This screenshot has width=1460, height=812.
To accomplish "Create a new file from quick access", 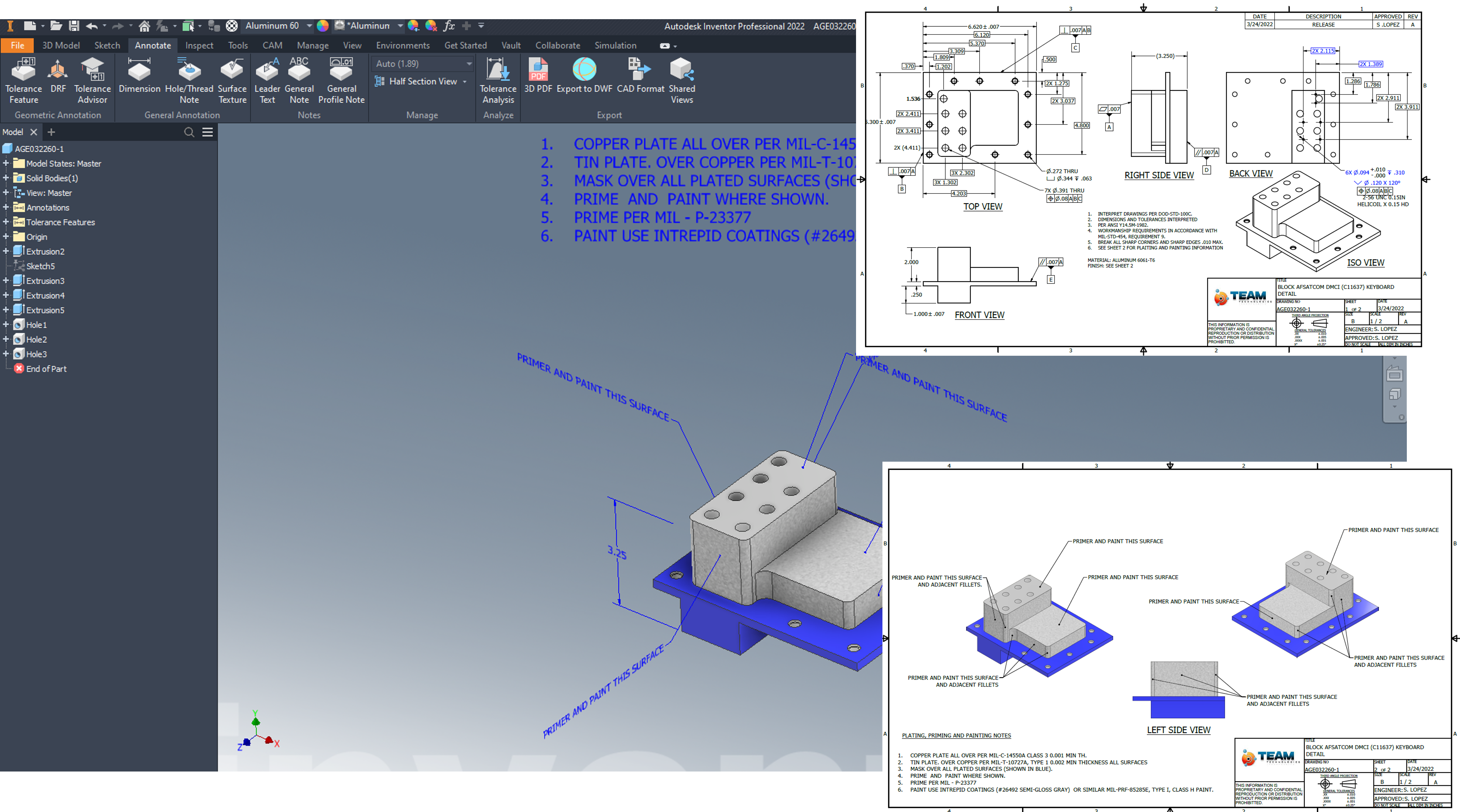I will click(29, 26).
